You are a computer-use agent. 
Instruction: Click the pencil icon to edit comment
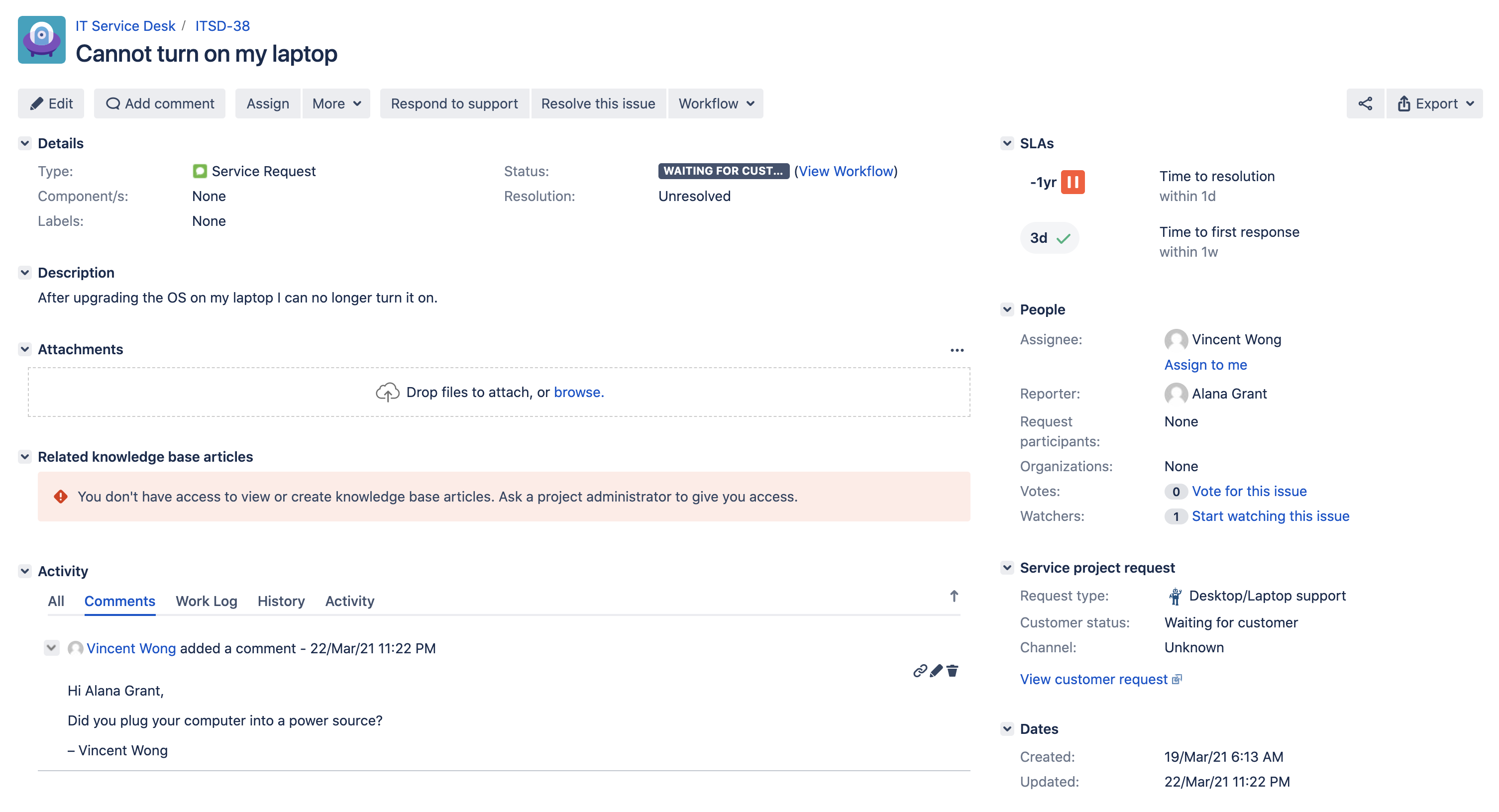tap(936, 671)
